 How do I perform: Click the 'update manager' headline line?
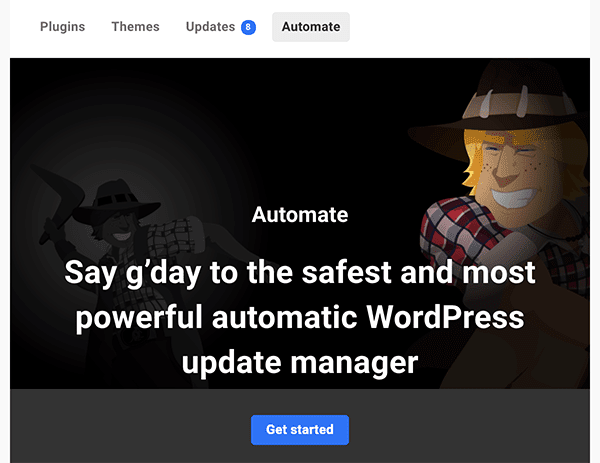tap(300, 363)
